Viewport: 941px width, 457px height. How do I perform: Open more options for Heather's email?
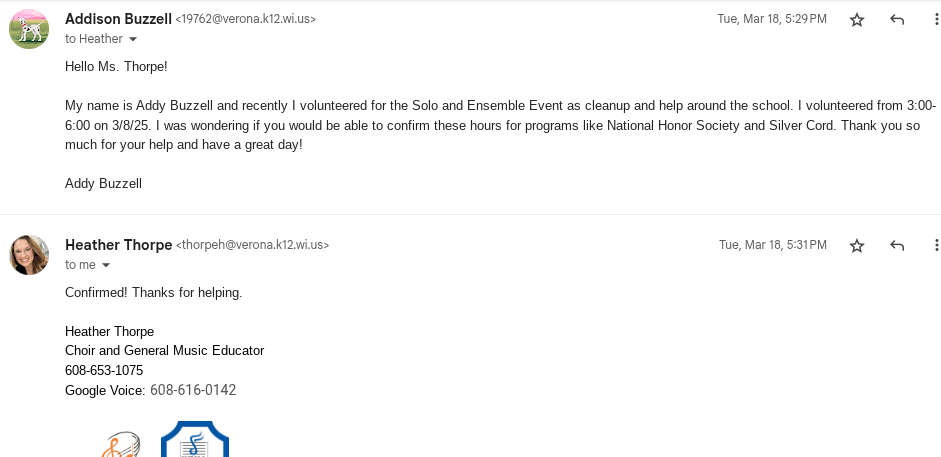(x=936, y=245)
